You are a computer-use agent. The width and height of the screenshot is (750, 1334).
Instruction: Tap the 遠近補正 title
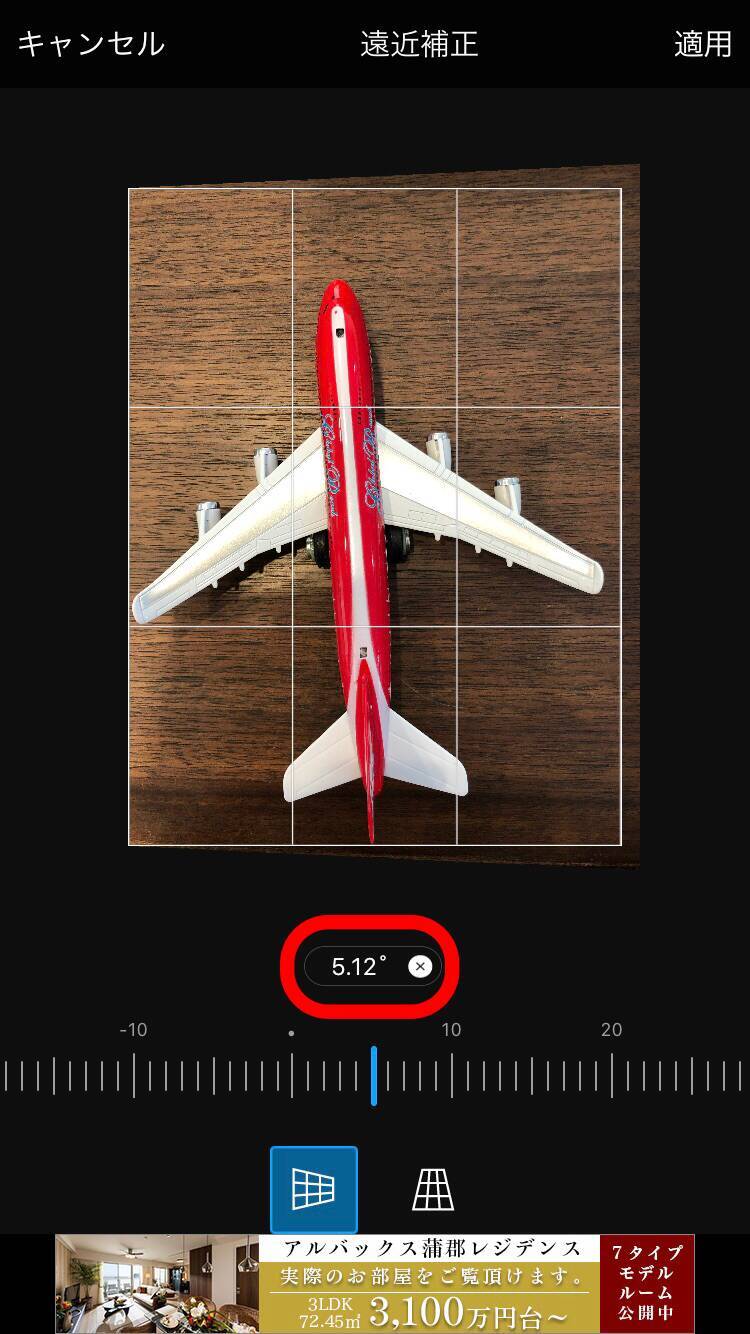[420, 44]
